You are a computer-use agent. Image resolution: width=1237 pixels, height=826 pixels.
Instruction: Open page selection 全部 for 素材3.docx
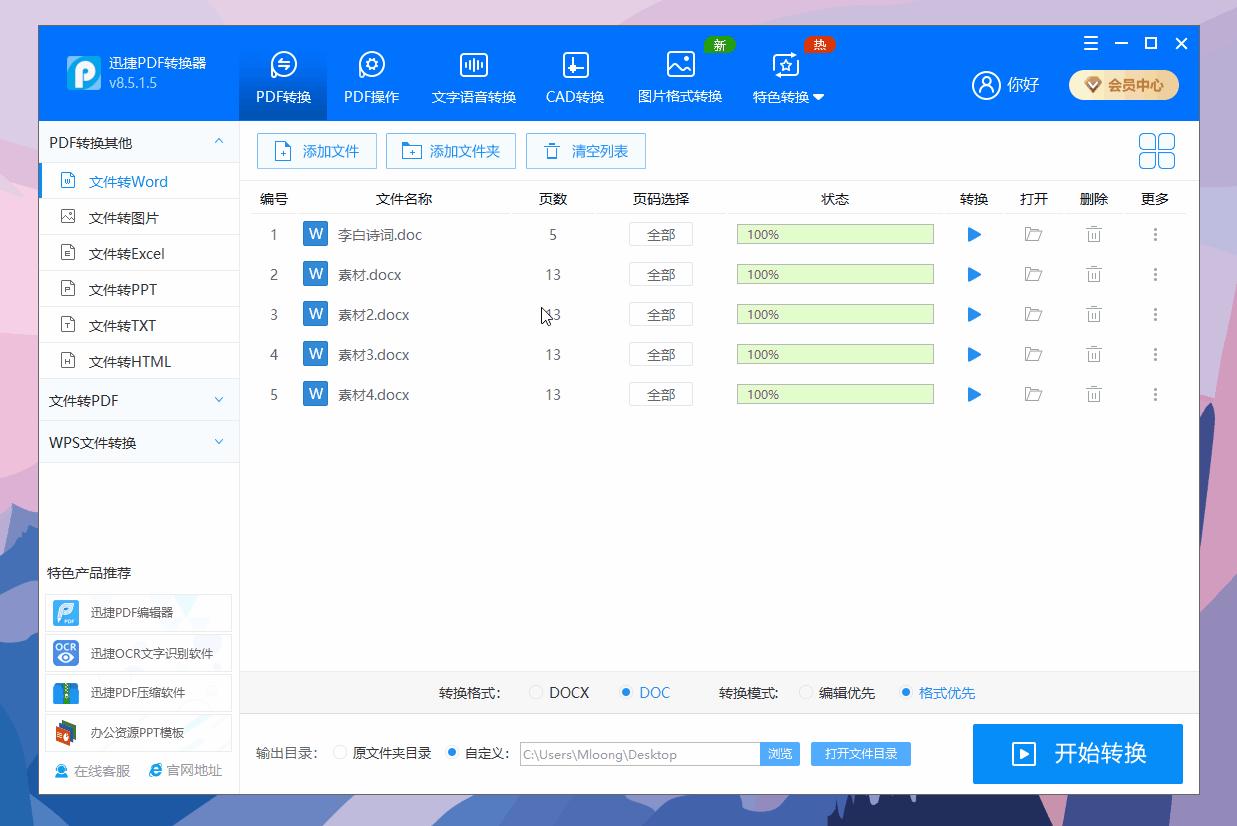point(661,354)
